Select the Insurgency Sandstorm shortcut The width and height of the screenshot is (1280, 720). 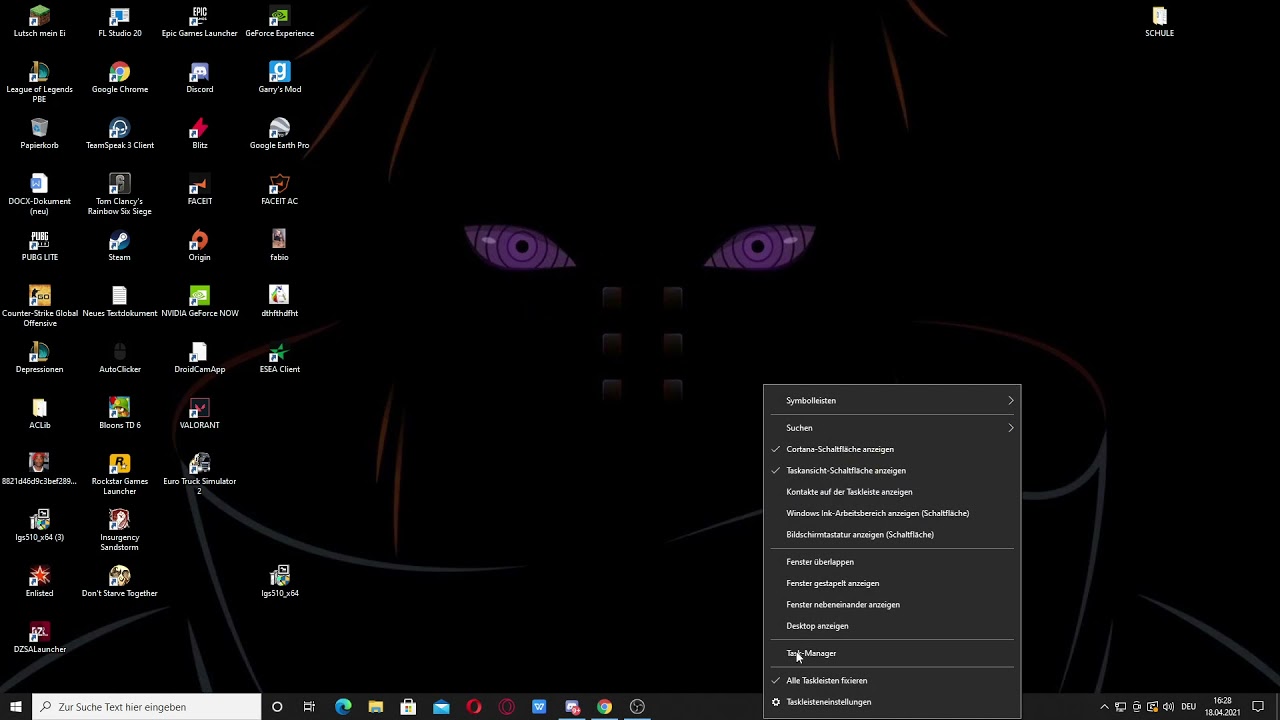coord(119,531)
